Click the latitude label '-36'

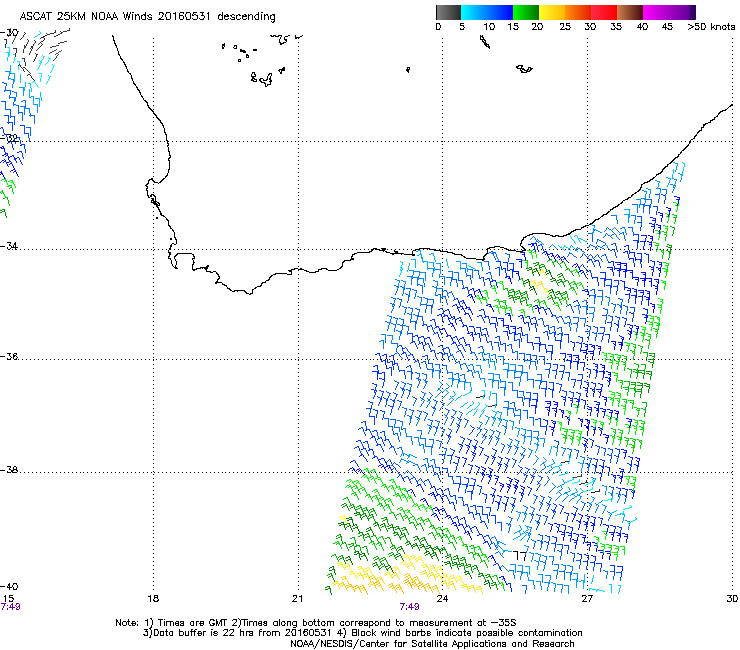coord(9,356)
